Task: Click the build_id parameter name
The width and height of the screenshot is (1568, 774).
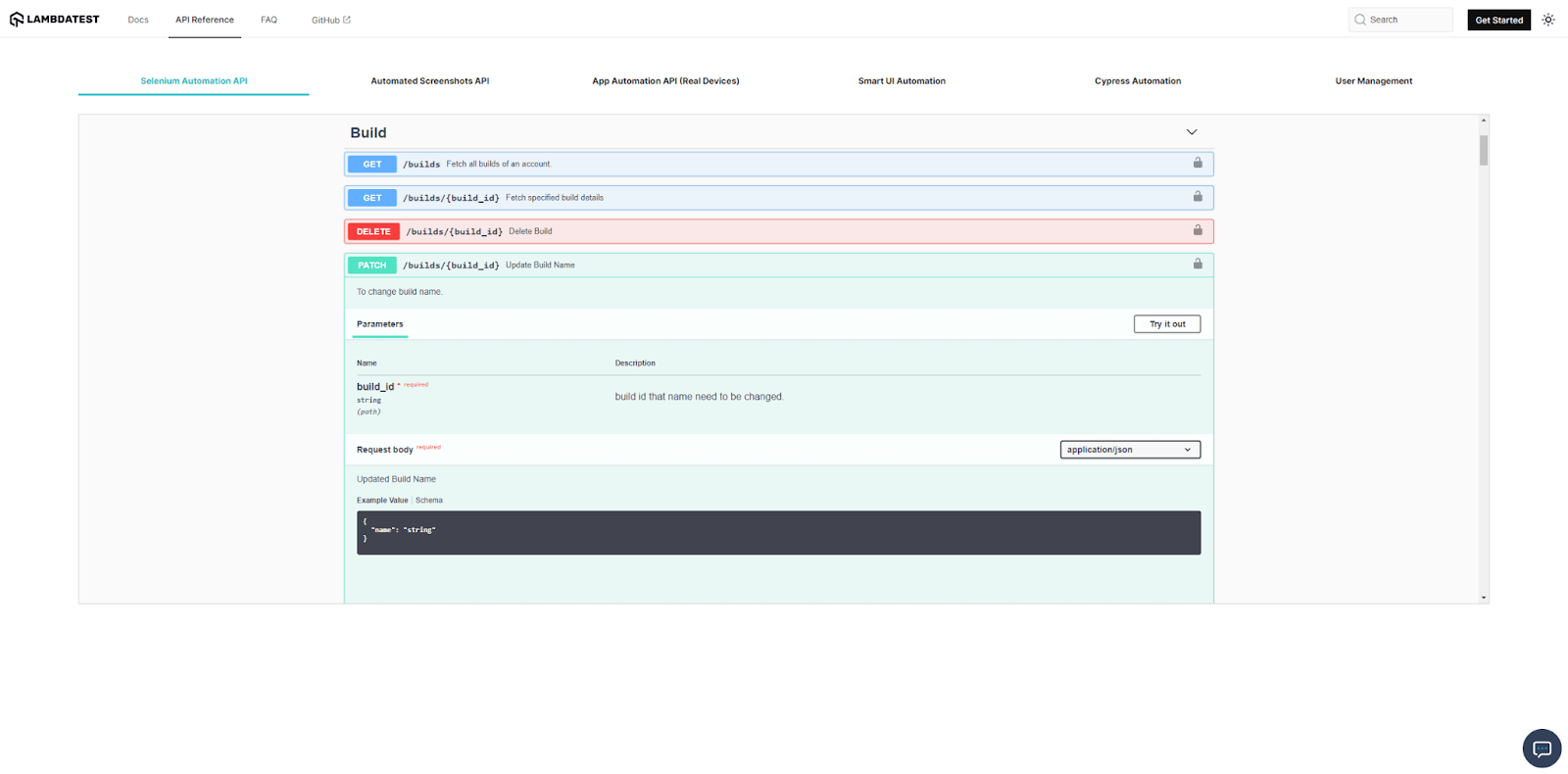Action: click(x=375, y=386)
